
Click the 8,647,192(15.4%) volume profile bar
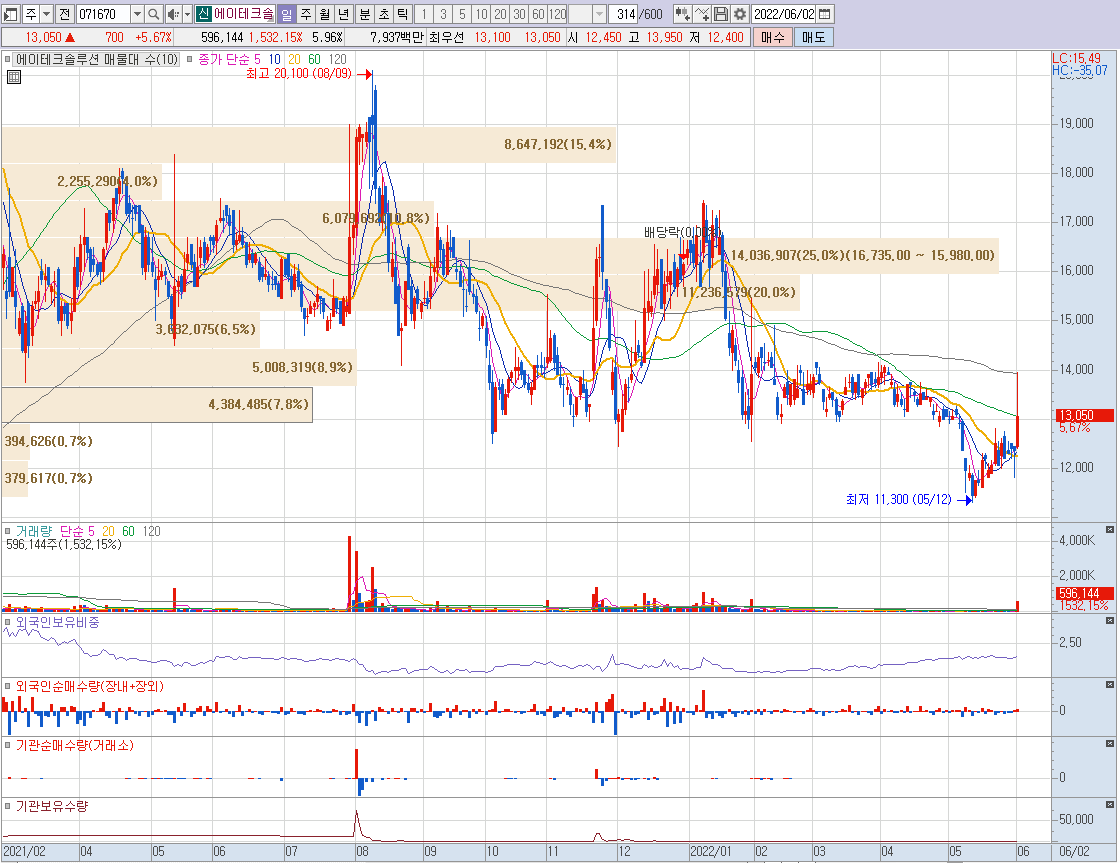click(x=309, y=144)
